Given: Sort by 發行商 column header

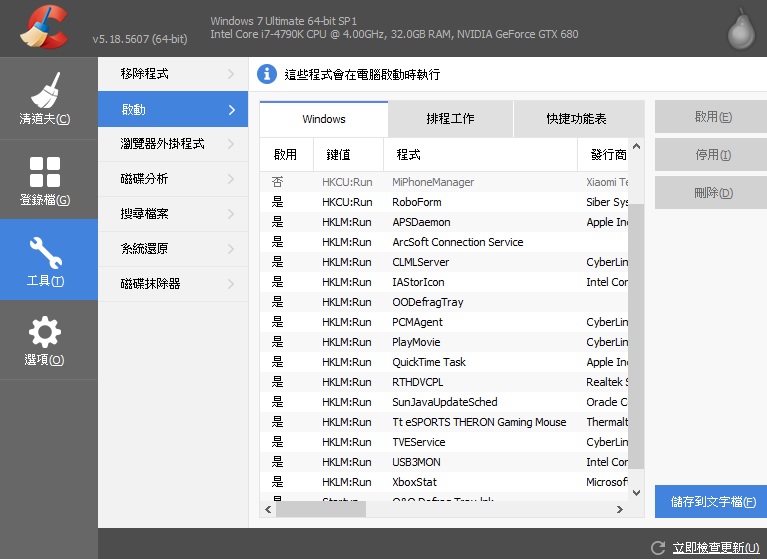Looking at the screenshot, I should point(603,155).
